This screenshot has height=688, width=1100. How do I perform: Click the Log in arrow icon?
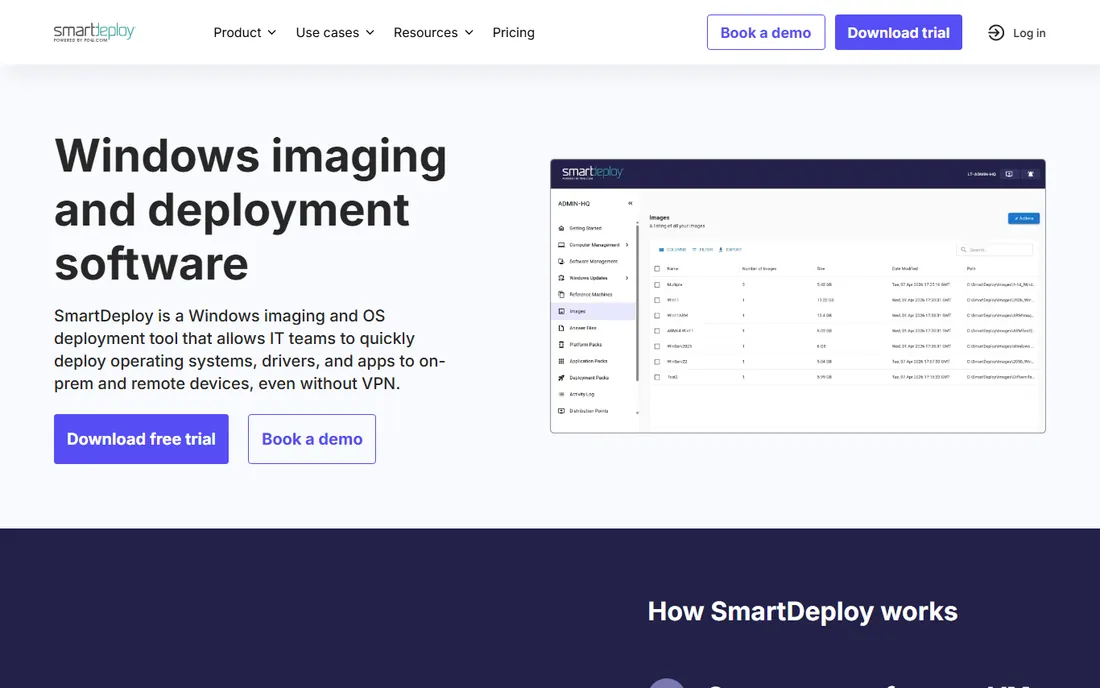(995, 32)
